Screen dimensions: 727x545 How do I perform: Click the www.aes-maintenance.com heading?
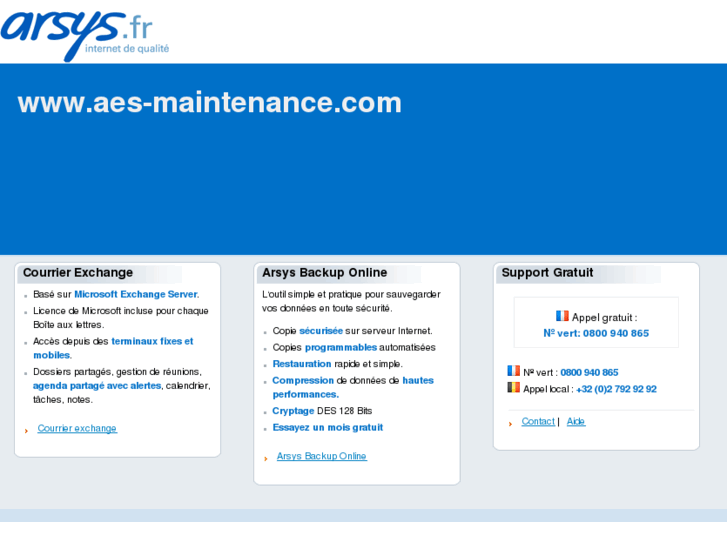[210, 103]
